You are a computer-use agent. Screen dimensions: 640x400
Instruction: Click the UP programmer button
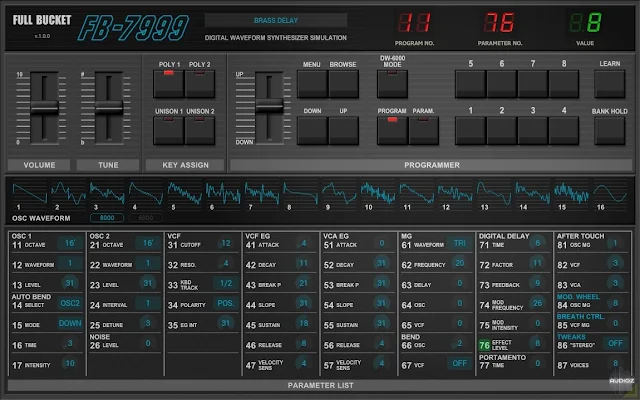344,131
